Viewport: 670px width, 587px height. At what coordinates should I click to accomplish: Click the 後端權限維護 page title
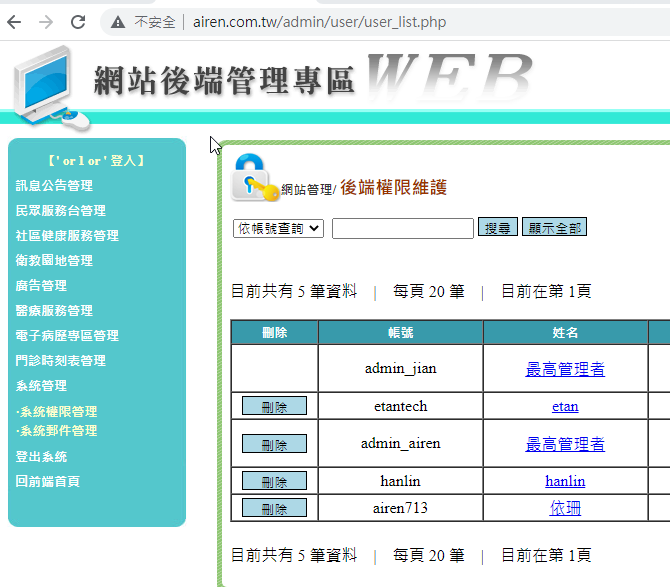click(x=394, y=188)
